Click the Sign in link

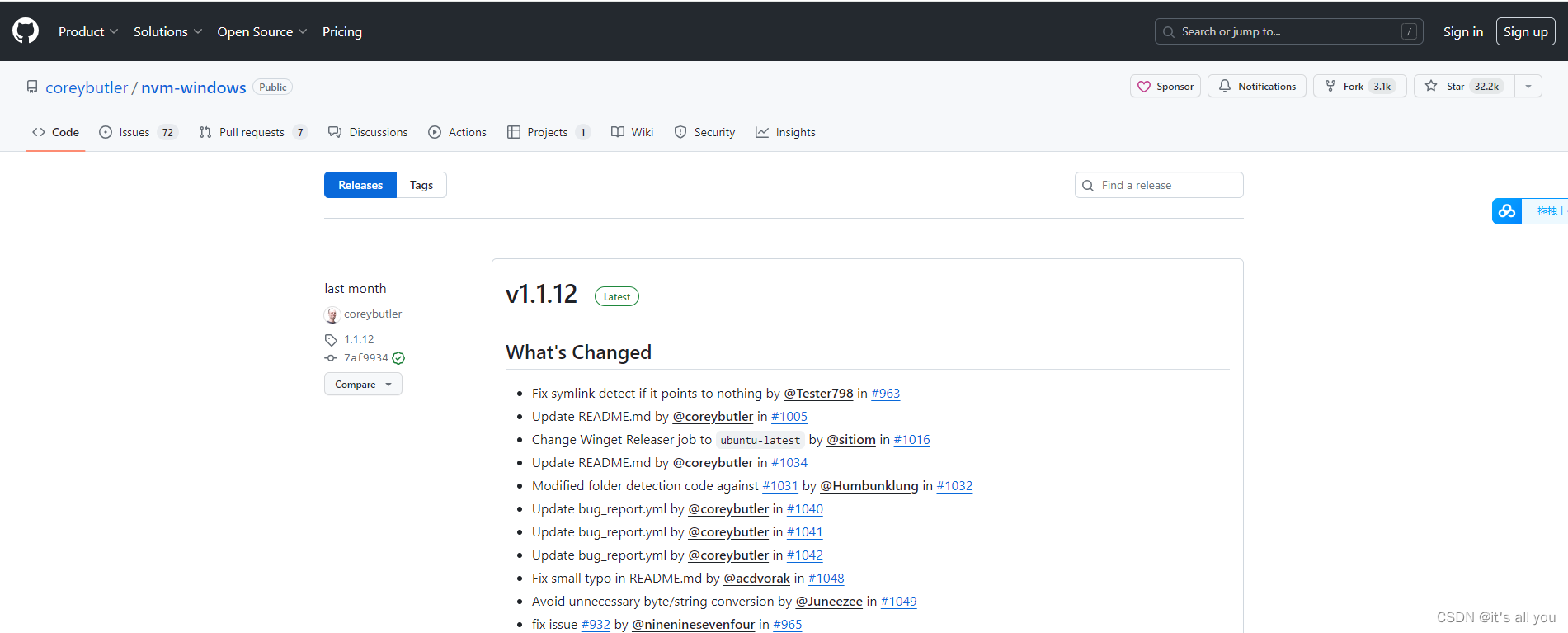click(x=1462, y=31)
